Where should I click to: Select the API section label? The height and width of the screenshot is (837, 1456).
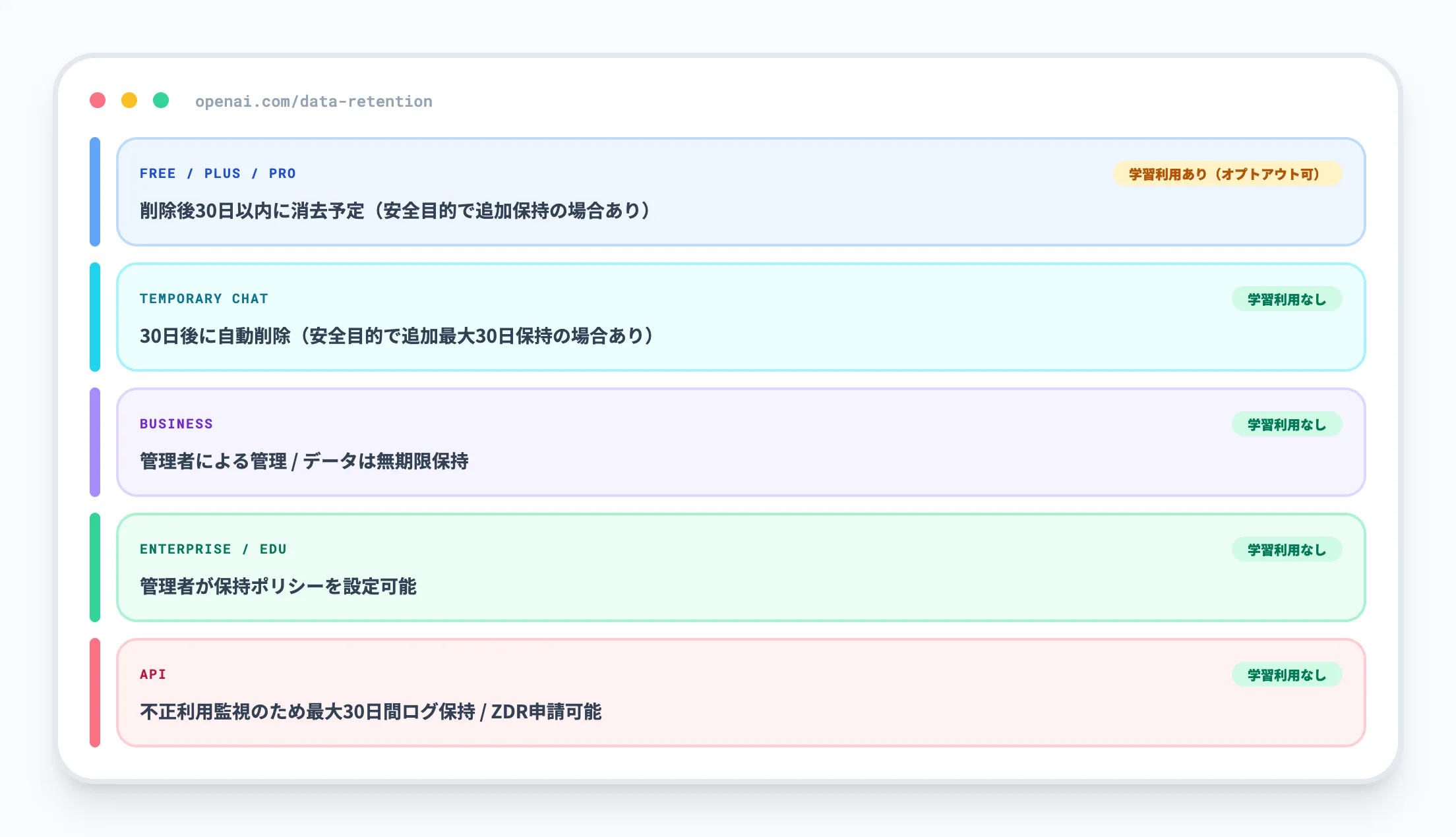click(x=152, y=674)
